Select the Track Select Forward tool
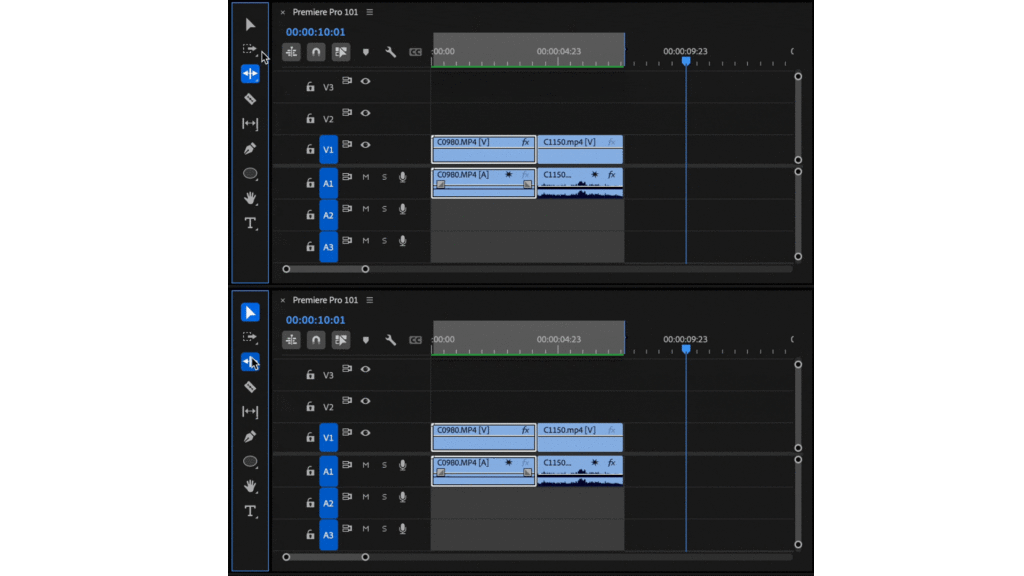1024x576 pixels. (x=250, y=48)
